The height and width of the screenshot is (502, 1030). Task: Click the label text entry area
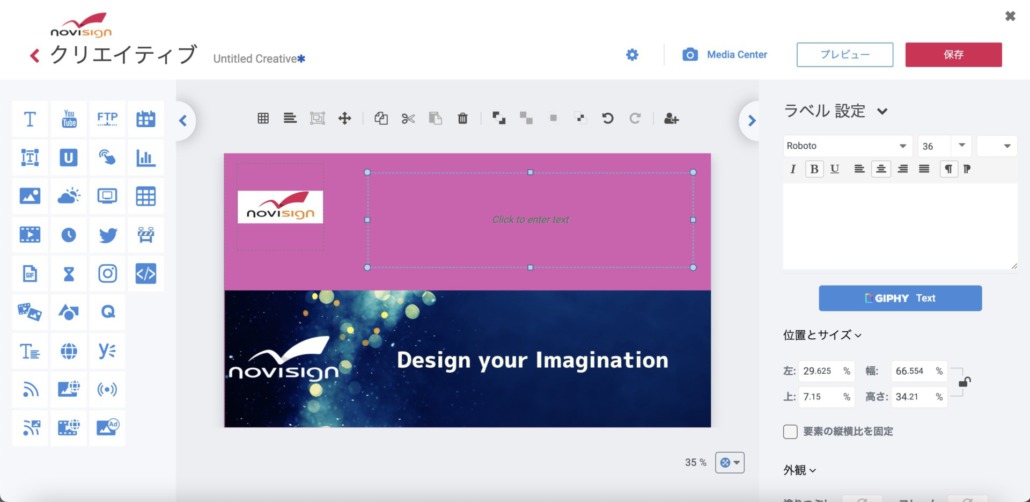900,226
